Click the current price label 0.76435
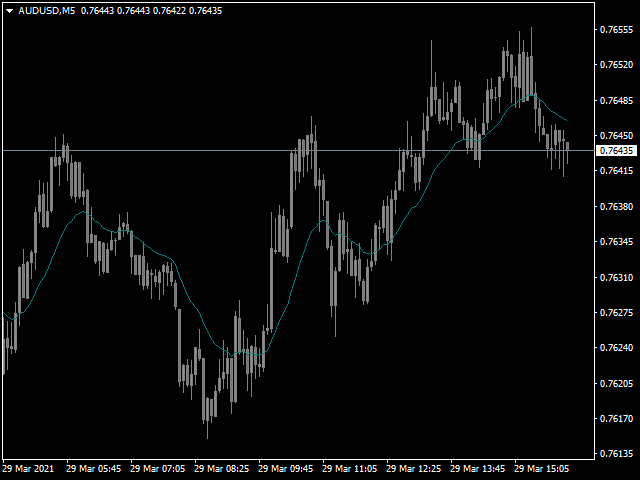This screenshot has height=480, width=640. click(616, 151)
